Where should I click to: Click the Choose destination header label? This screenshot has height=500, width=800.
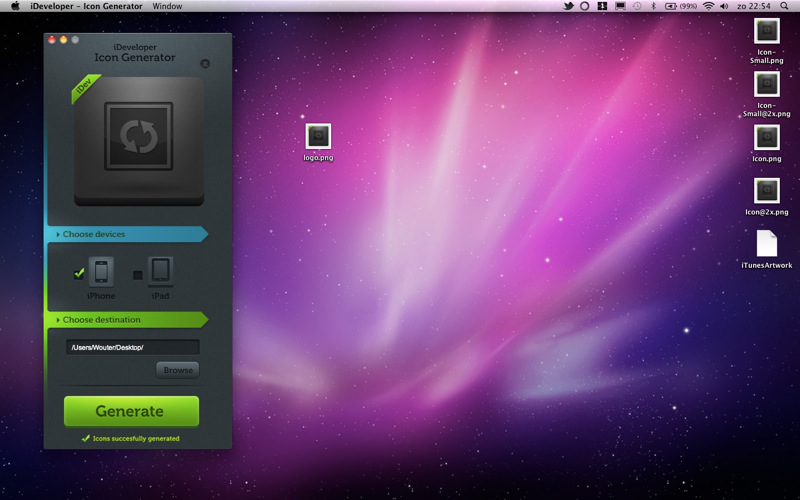pos(102,320)
